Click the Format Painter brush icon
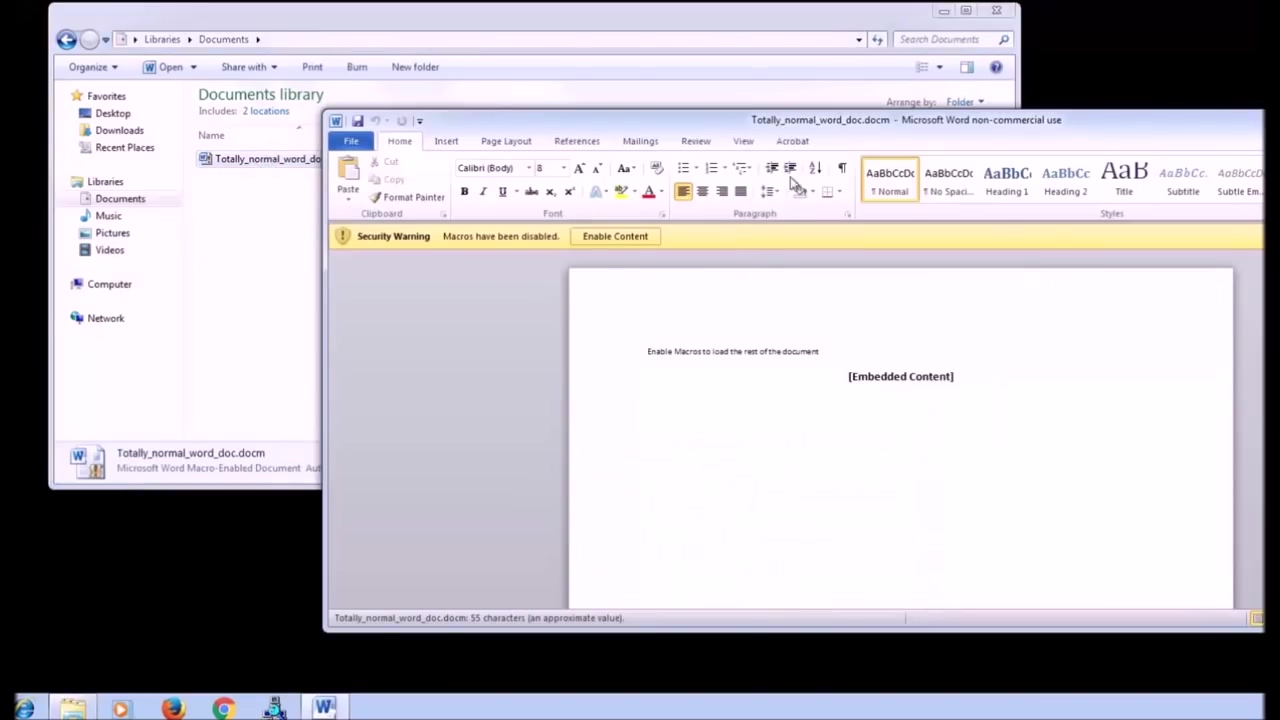This screenshot has width=1280, height=720. click(376, 198)
